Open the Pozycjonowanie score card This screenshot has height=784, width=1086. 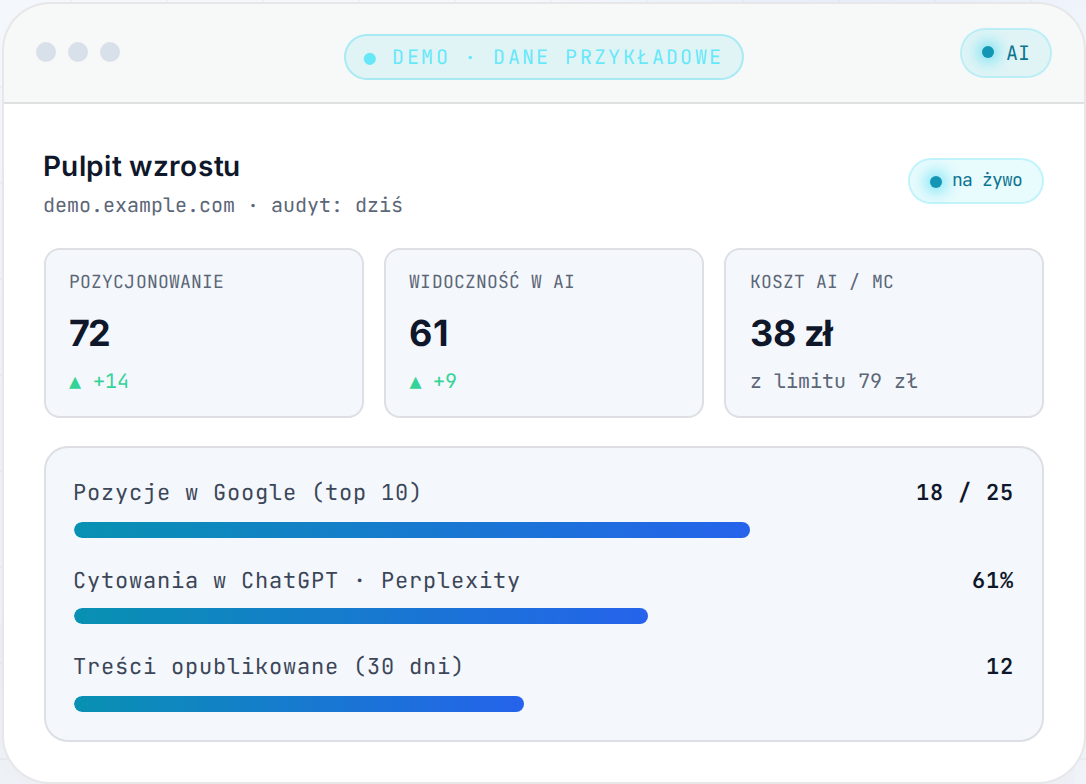tap(204, 332)
